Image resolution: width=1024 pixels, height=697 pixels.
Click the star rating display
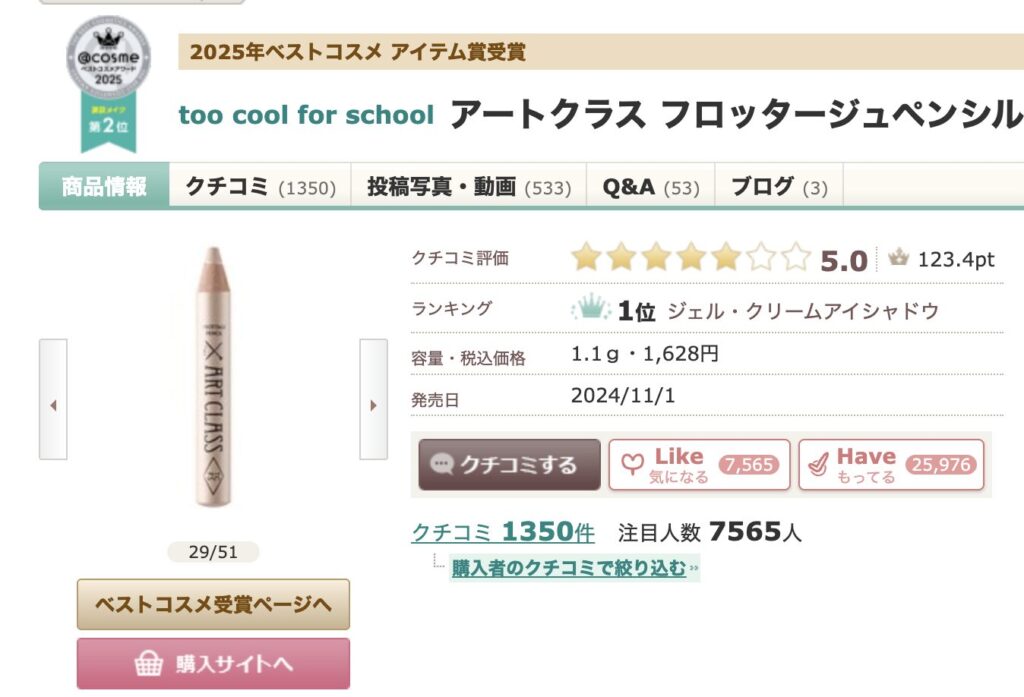(690, 259)
